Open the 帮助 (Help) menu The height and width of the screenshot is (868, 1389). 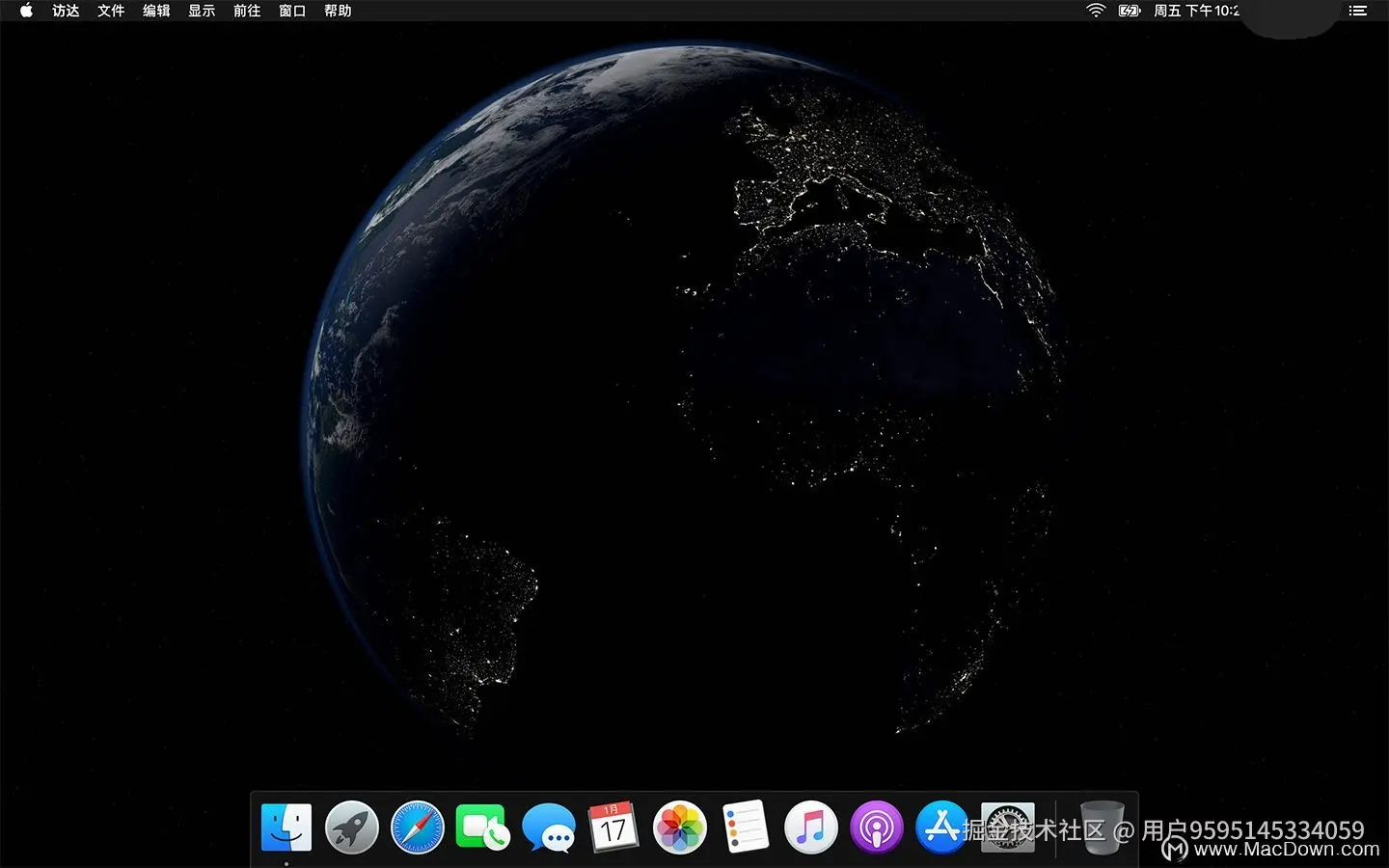pyautogui.click(x=338, y=11)
